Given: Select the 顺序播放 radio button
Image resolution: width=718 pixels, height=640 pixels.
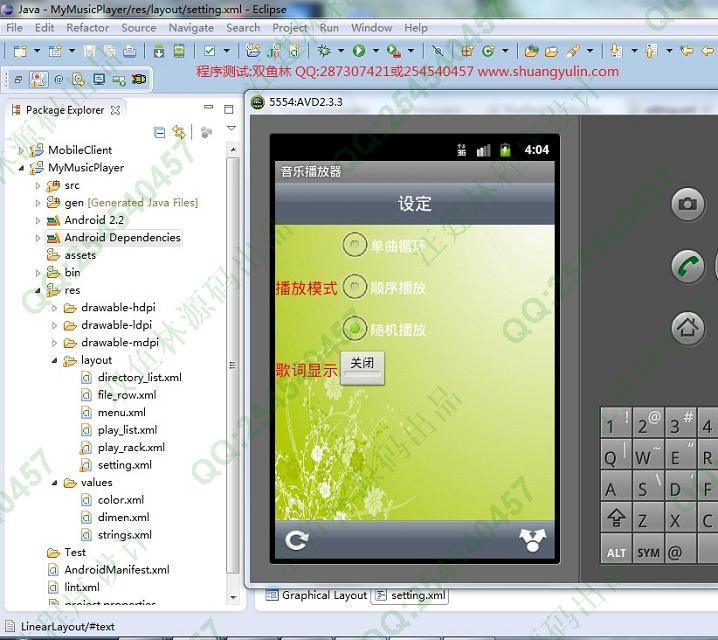Looking at the screenshot, I should click(x=354, y=287).
